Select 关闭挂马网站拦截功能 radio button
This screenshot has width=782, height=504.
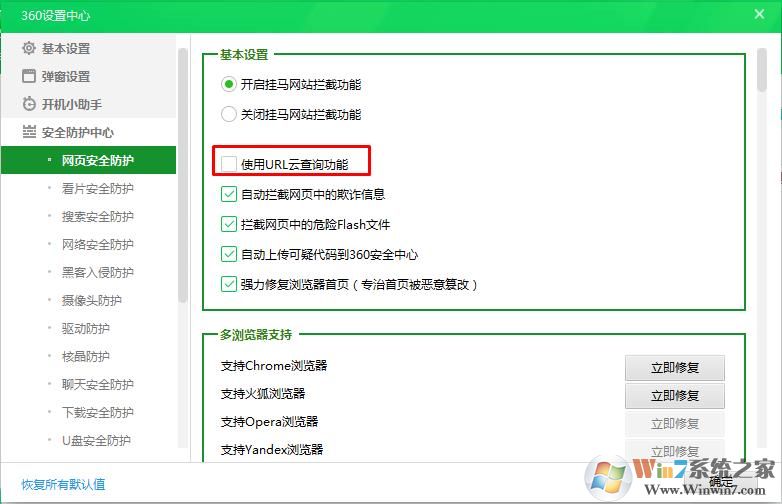pyautogui.click(x=228, y=114)
